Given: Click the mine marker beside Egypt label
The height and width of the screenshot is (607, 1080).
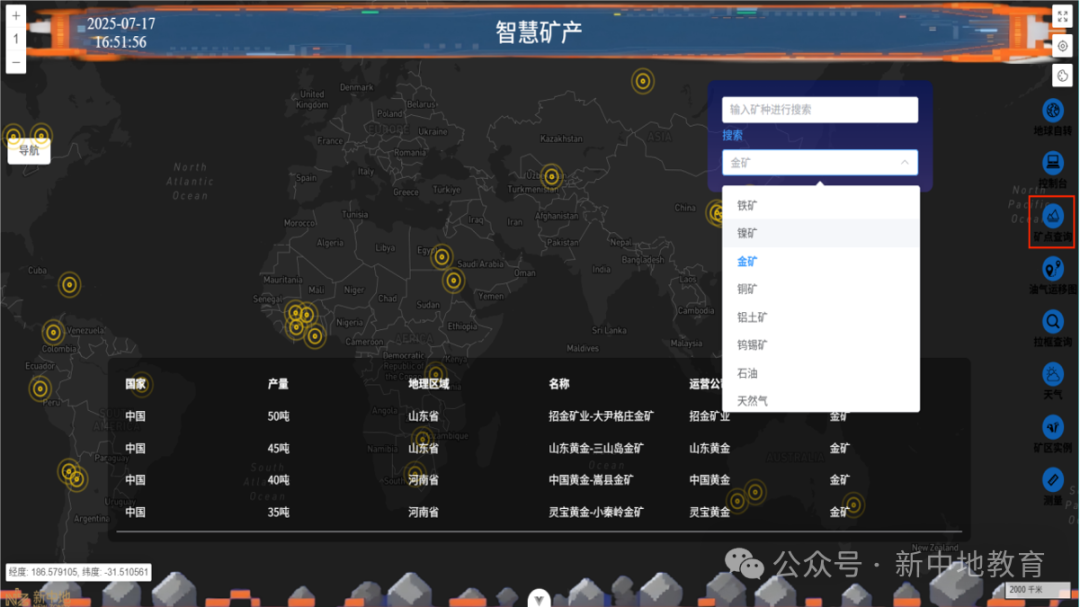Looking at the screenshot, I should [442, 257].
